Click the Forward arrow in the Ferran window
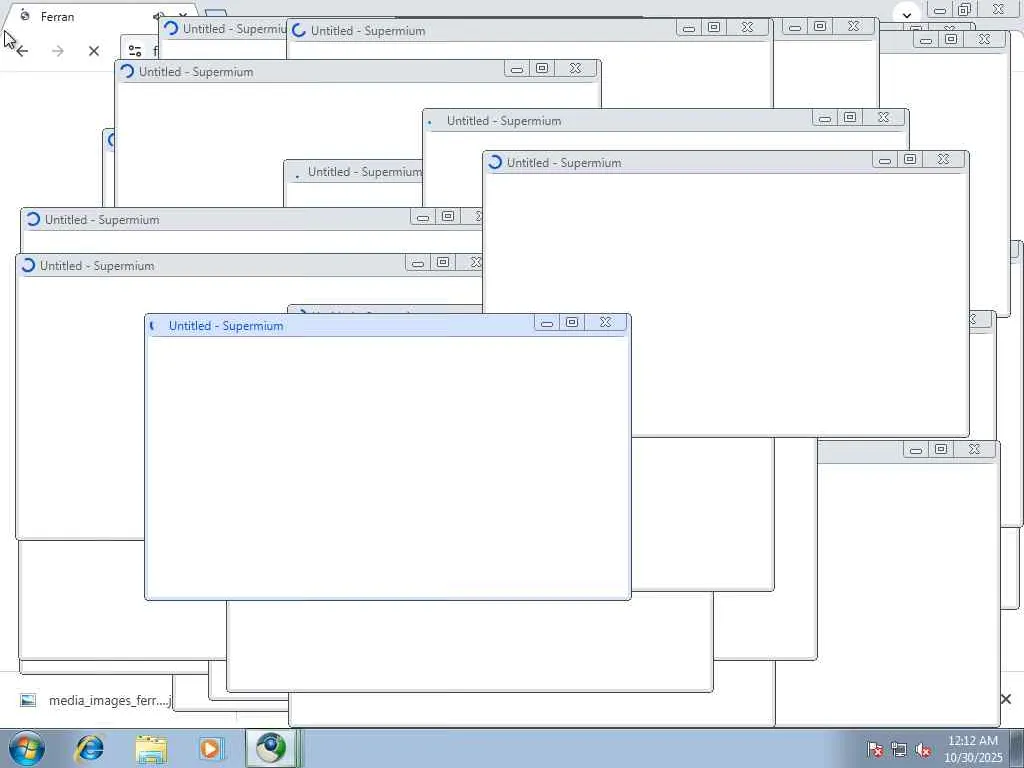 tap(58, 51)
